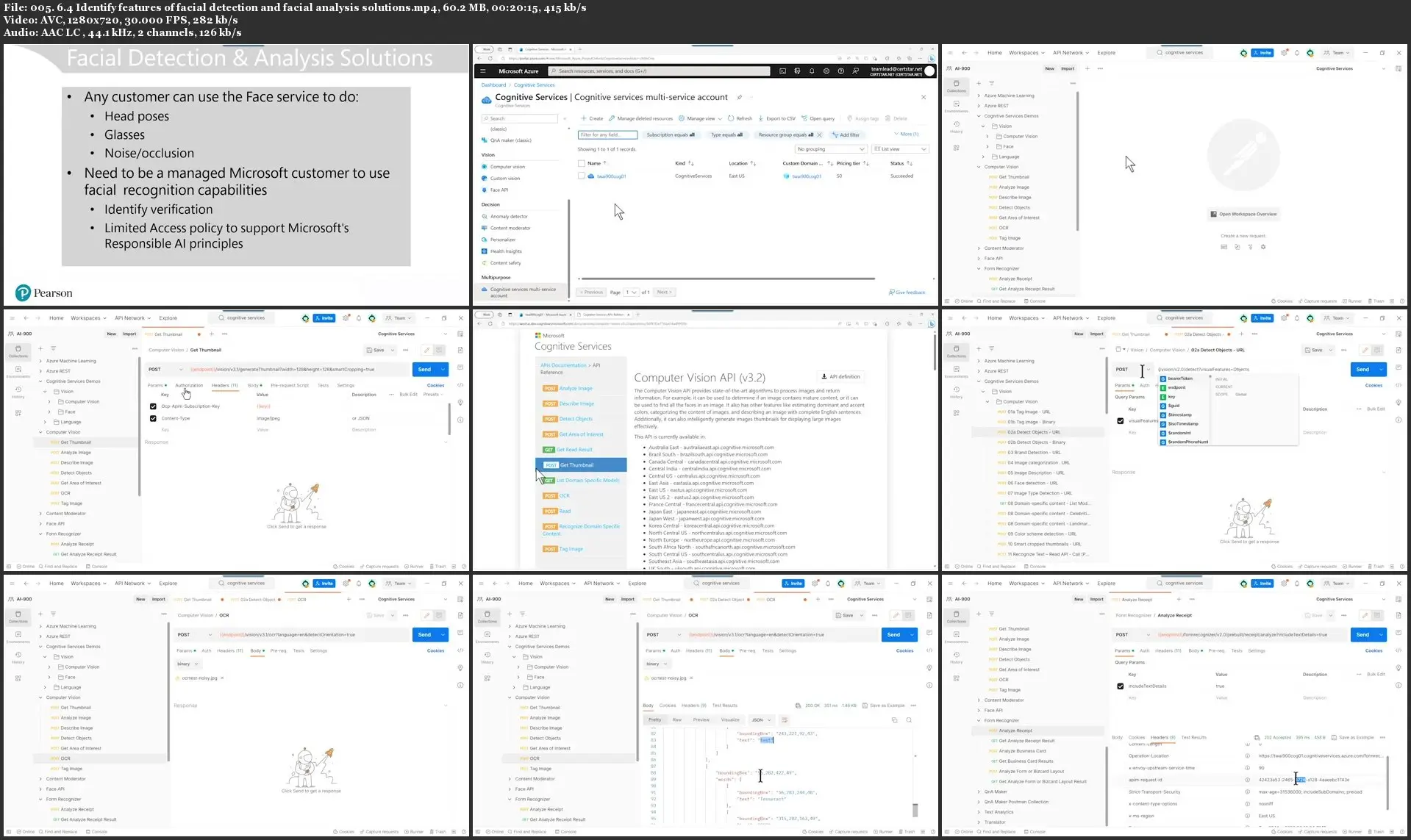Screen dimensions: 1411x840
Task: Switch the OCR response to Visualize view
Action: [730, 720]
